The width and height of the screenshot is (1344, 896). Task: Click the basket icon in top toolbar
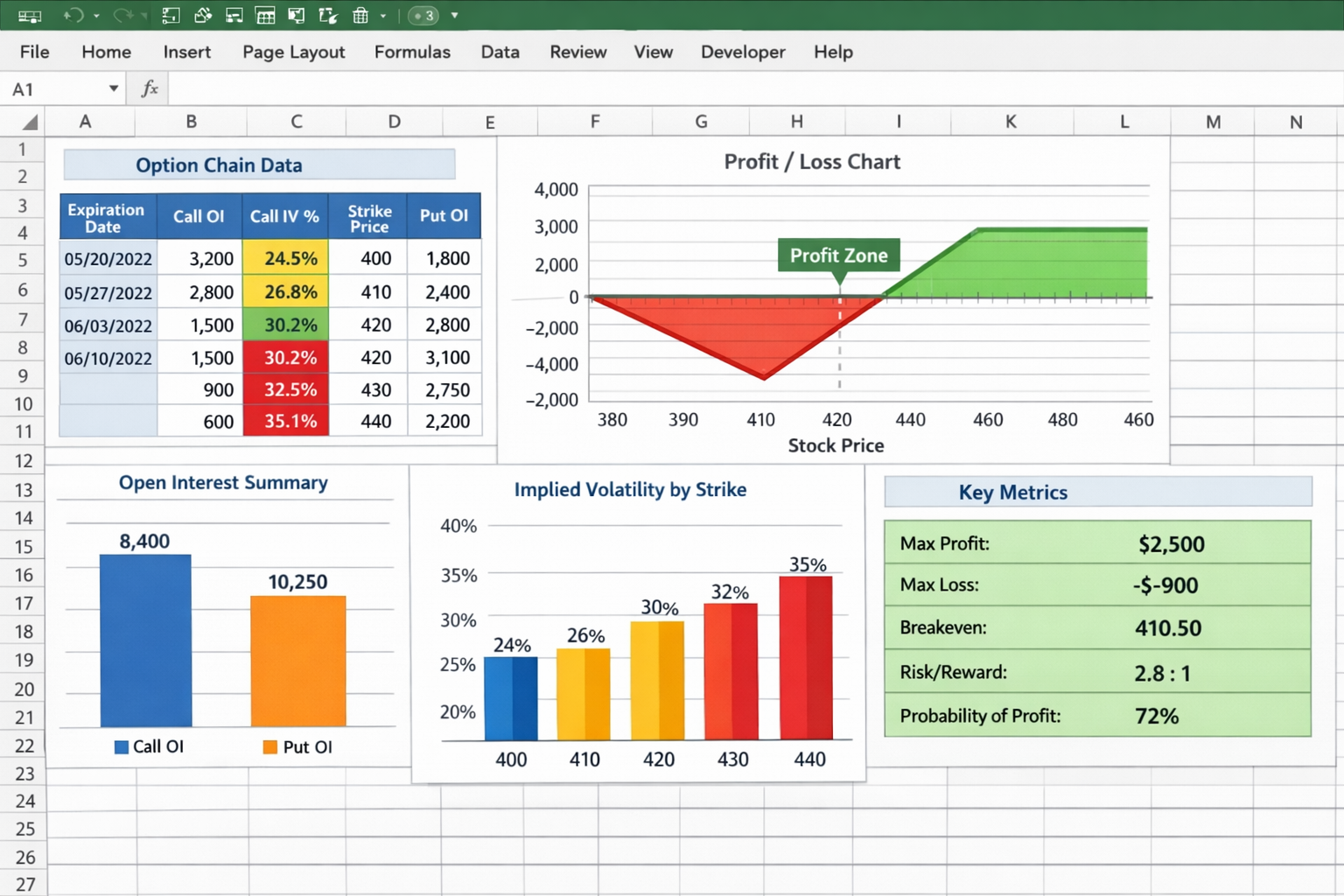(x=360, y=16)
